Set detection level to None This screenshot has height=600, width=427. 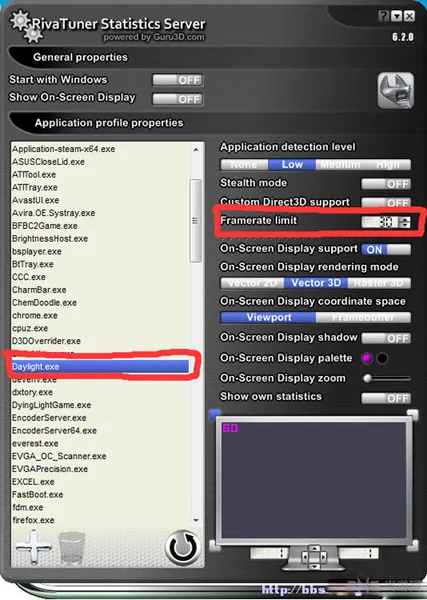click(244, 165)
